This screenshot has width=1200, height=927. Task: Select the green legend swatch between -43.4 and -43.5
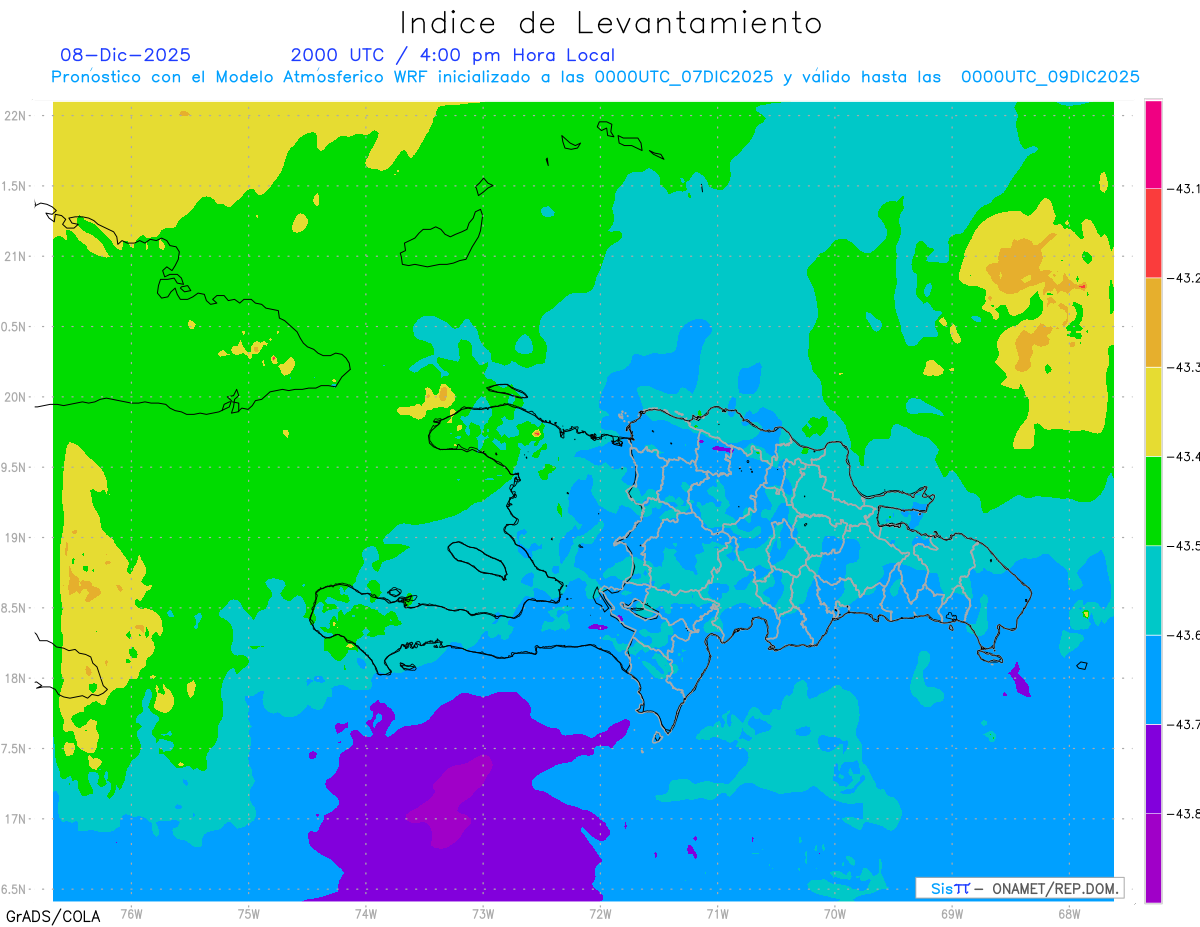1153,500
